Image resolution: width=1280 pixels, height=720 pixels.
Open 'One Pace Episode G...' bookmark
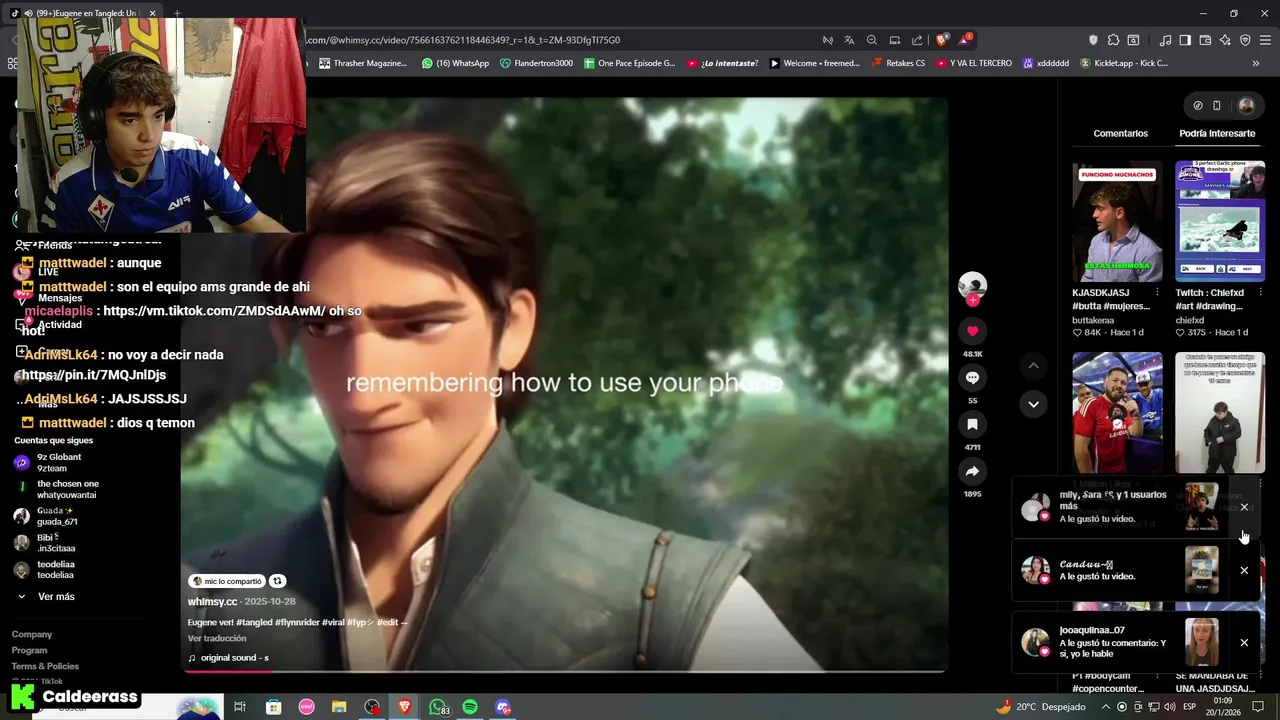[629, 63]
